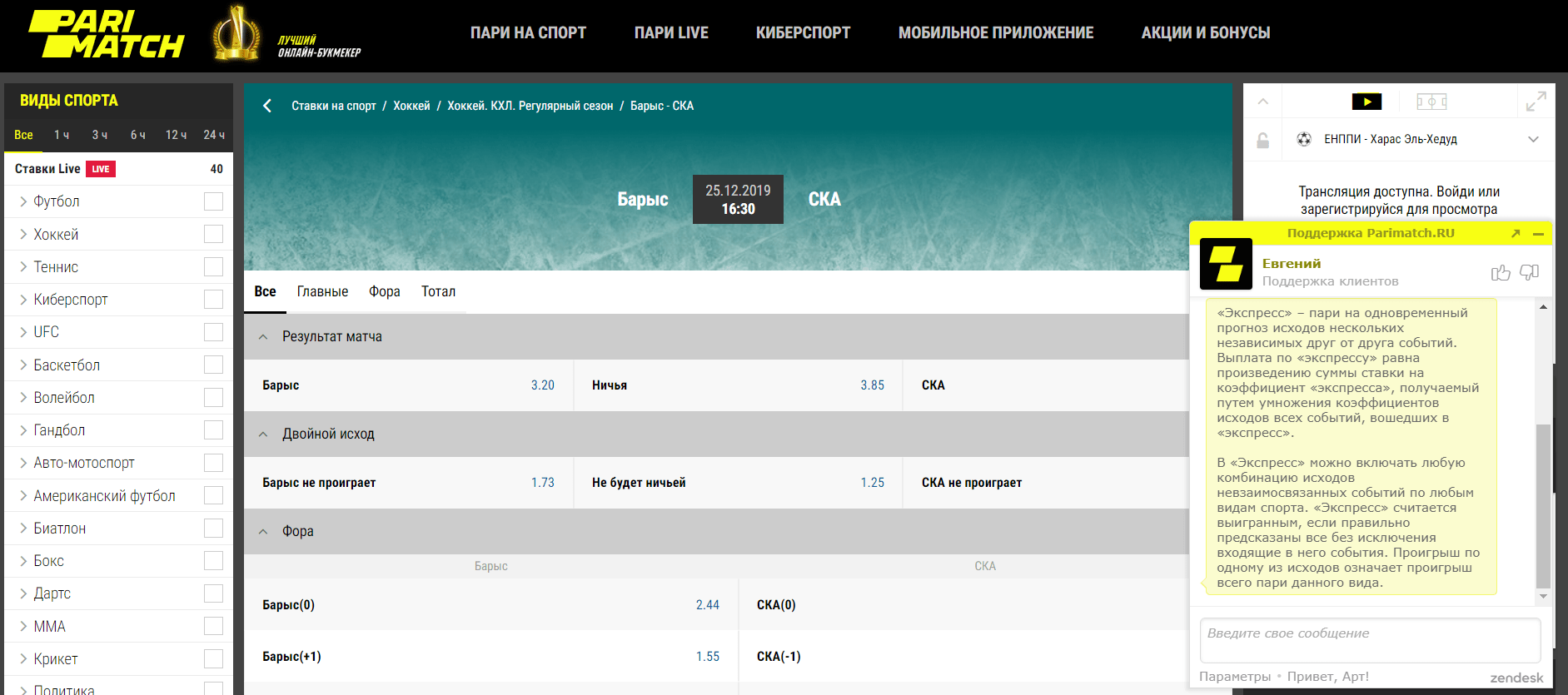The image size is (1568, 695).
Task: Tick the Теннис checkbox
Action: tap(213, 266)
